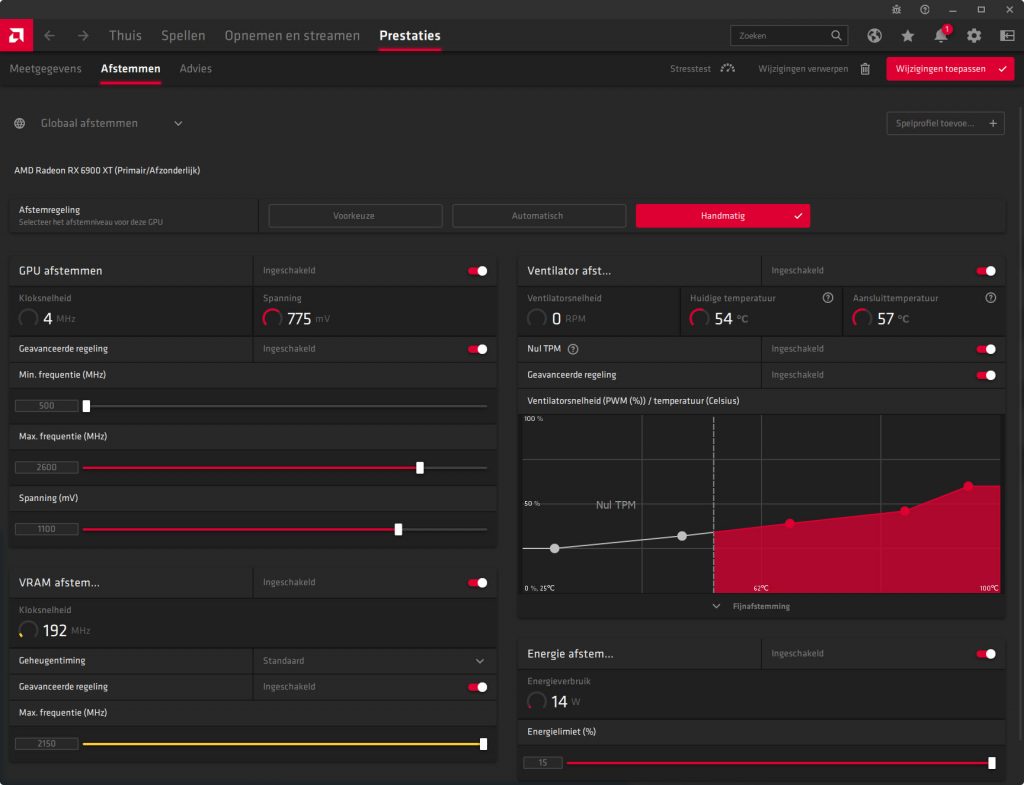This screenshot has height=785, width=1024.
Task: Click the Zoeken search field
Action: 782,36
